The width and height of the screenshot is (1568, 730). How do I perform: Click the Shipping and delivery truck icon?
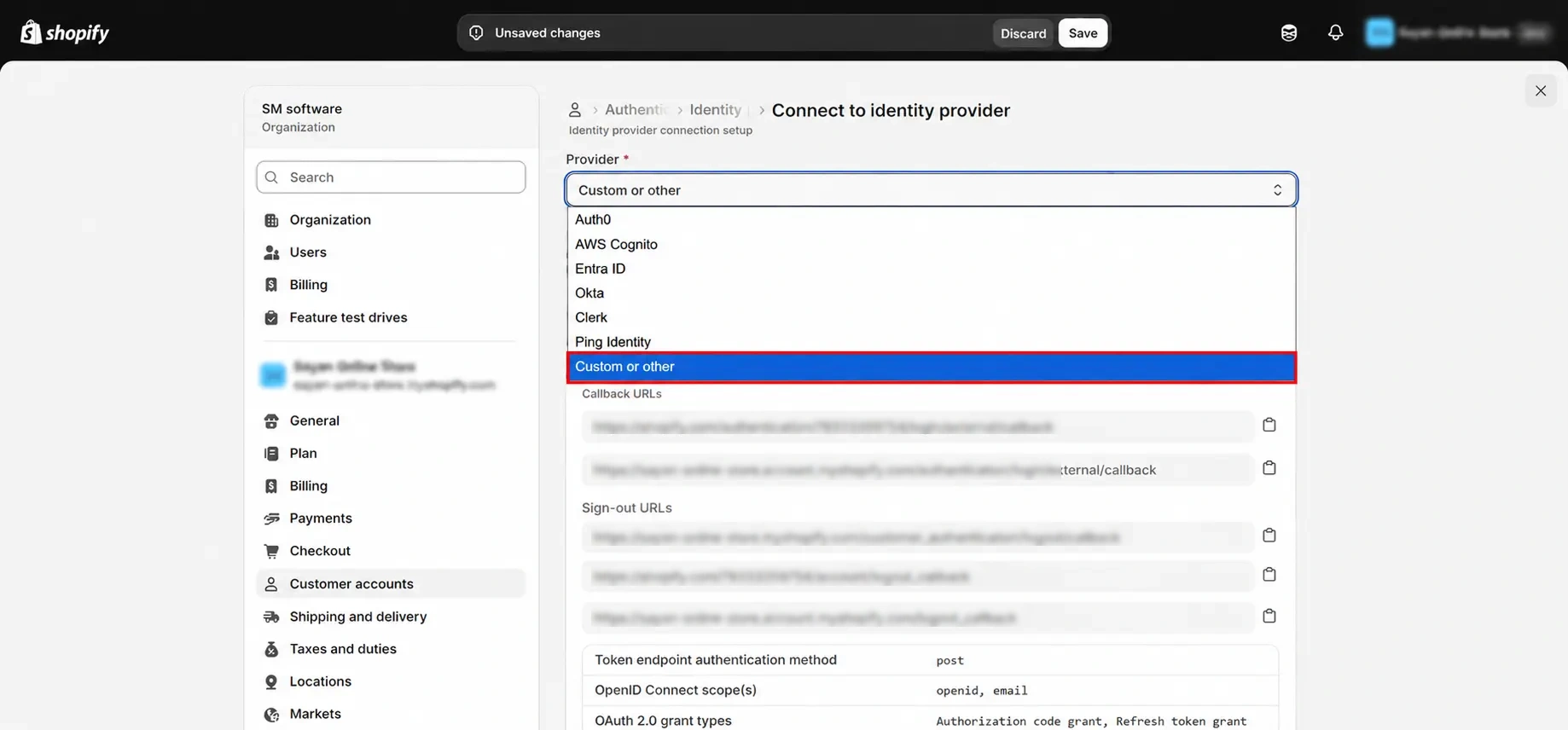pyautogui.click(x=271, y=617)
